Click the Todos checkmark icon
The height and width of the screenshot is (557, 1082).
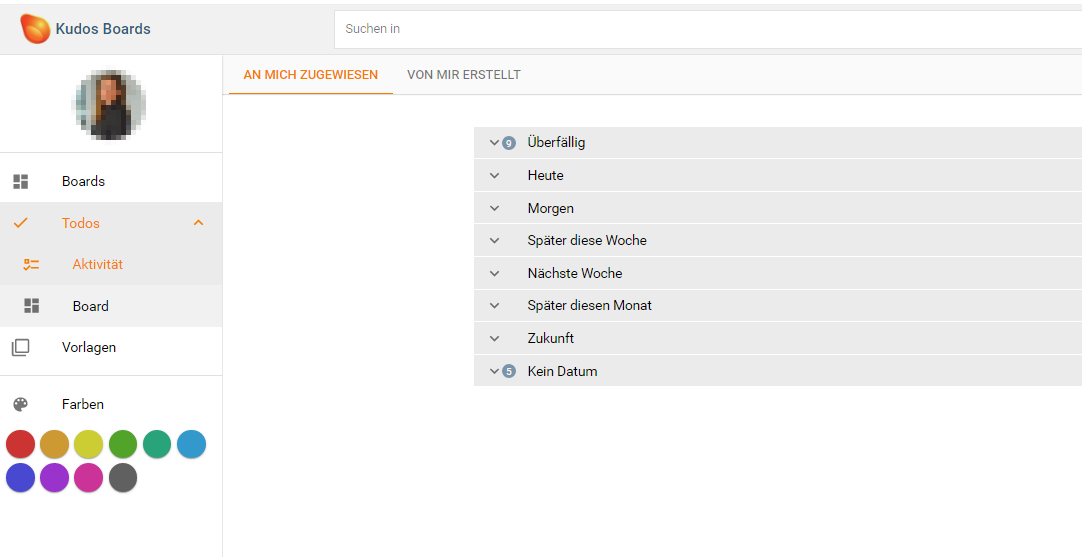20,223
